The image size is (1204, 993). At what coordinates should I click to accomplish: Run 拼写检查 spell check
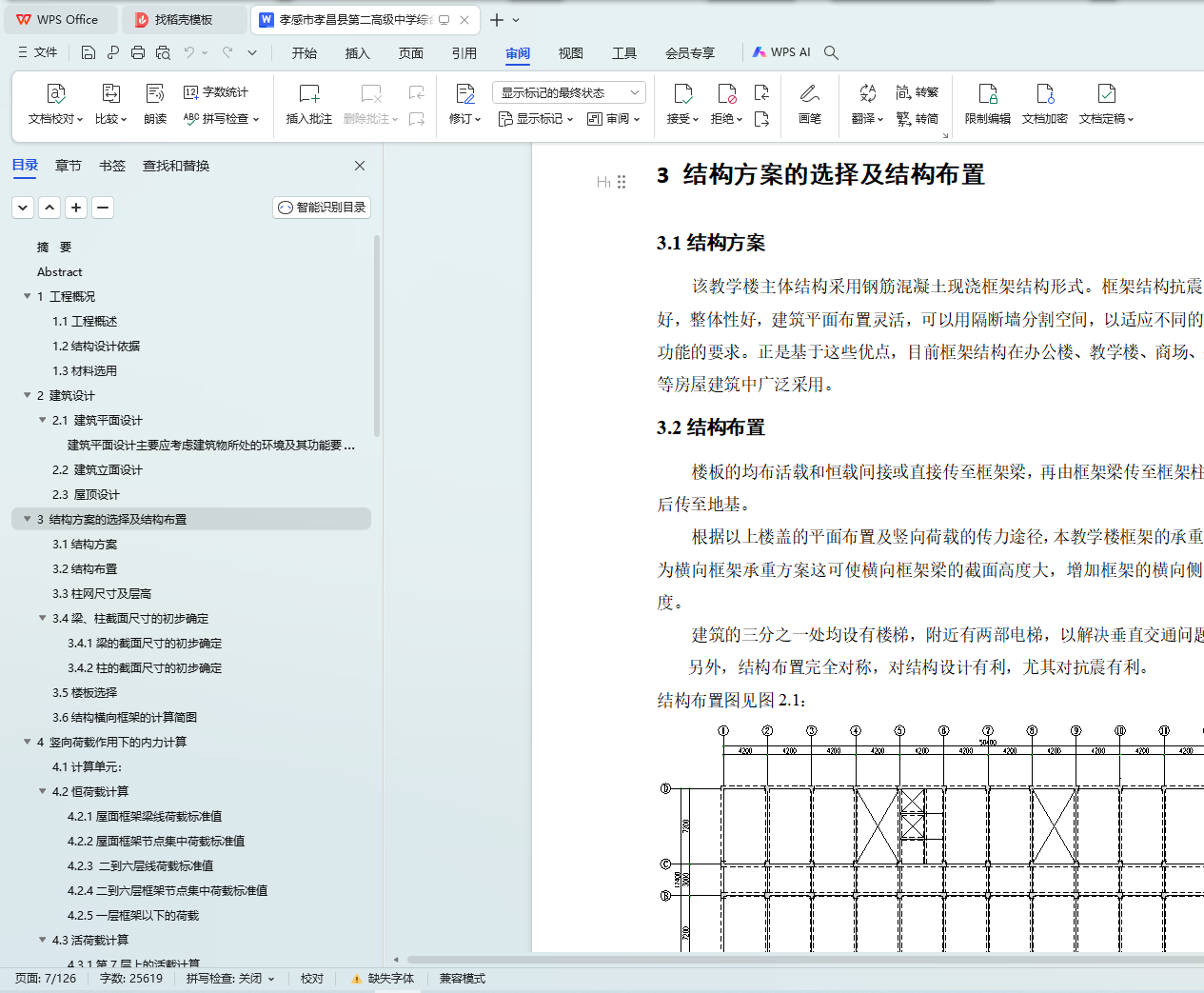221,119
